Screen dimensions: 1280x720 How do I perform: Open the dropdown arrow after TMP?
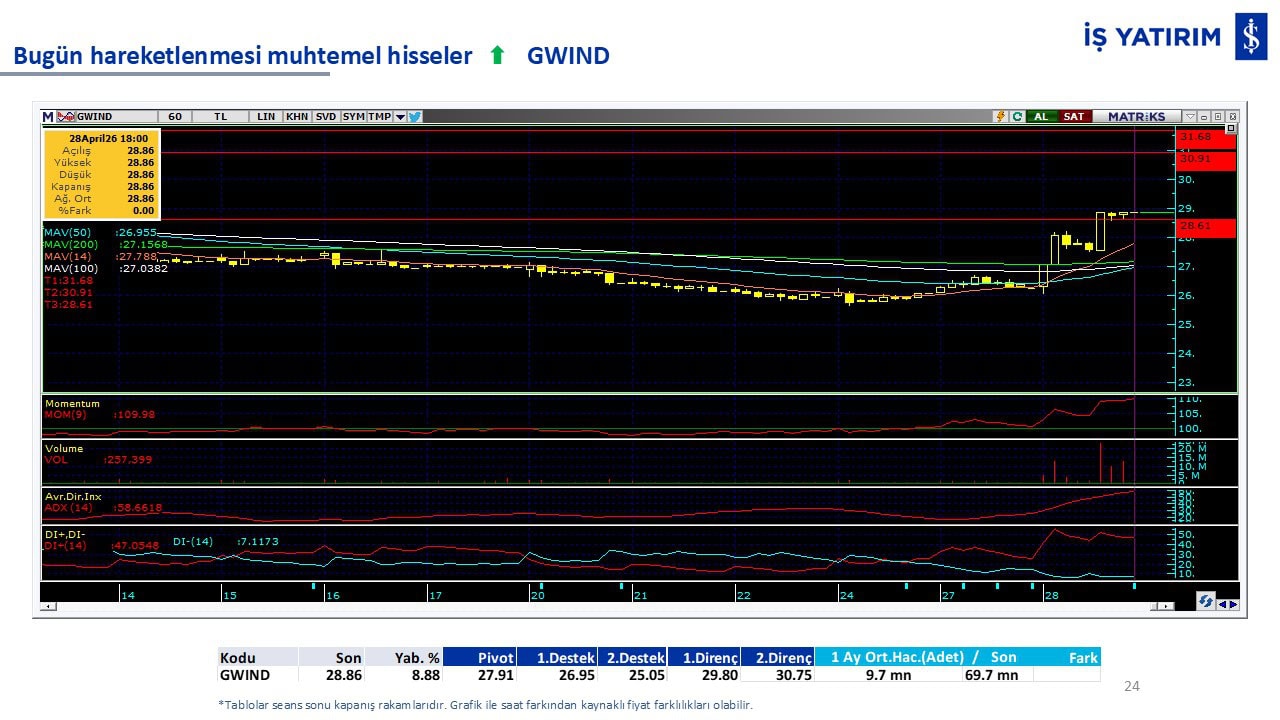coord(400,117)
